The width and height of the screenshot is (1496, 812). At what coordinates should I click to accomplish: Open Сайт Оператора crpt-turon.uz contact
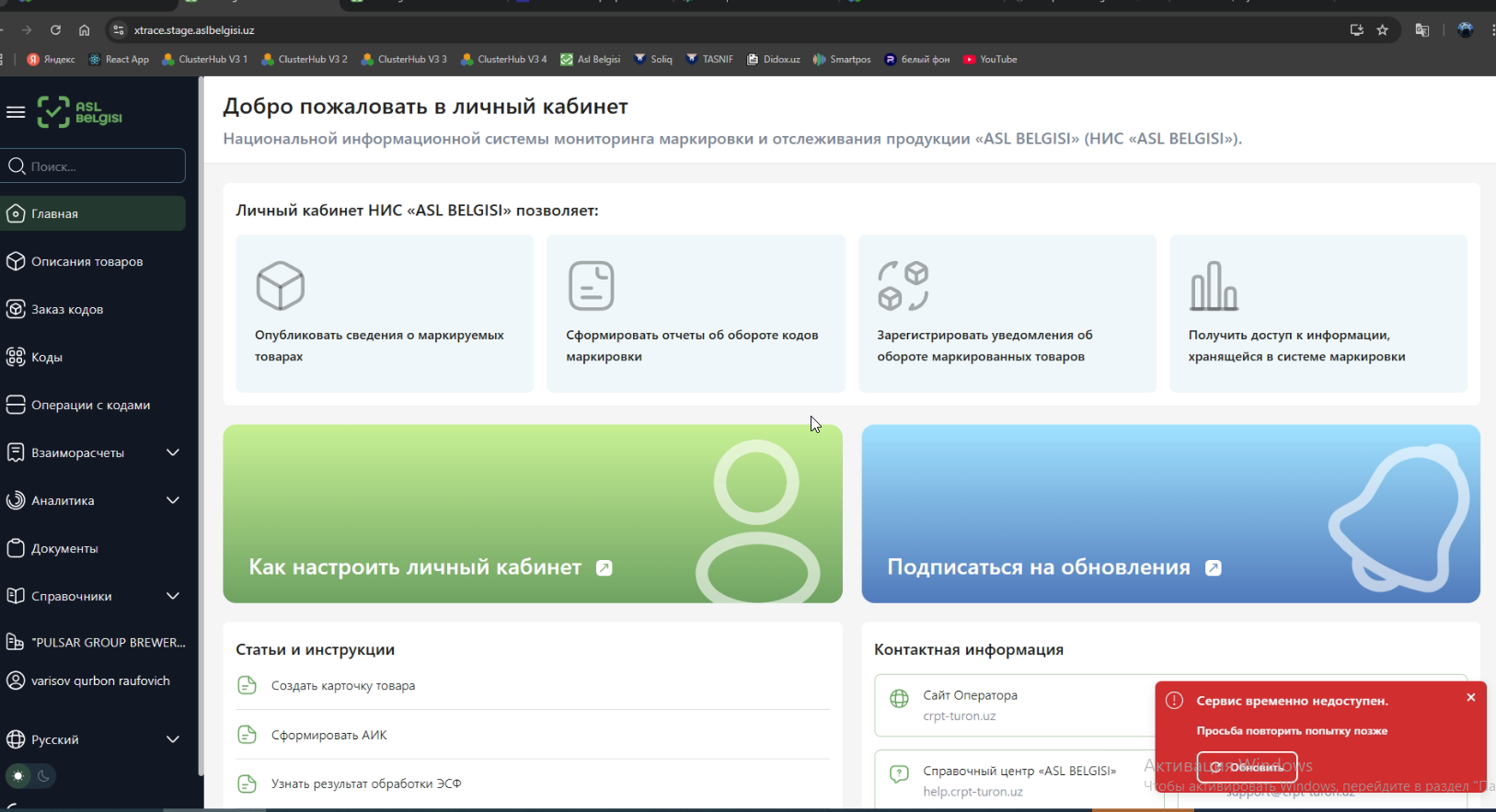click(x=1014, y=705)
